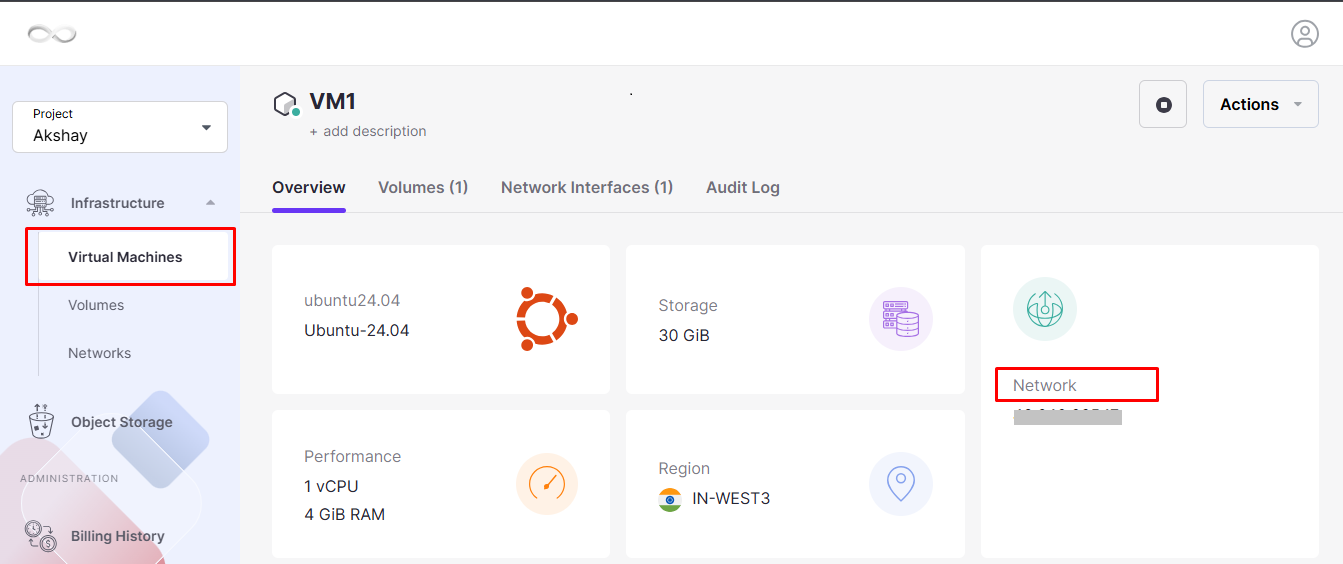Click the ubuntu24.04 label
This screenshot has height=564, width=1343.
pyautogui.click(x=353, y=300)
